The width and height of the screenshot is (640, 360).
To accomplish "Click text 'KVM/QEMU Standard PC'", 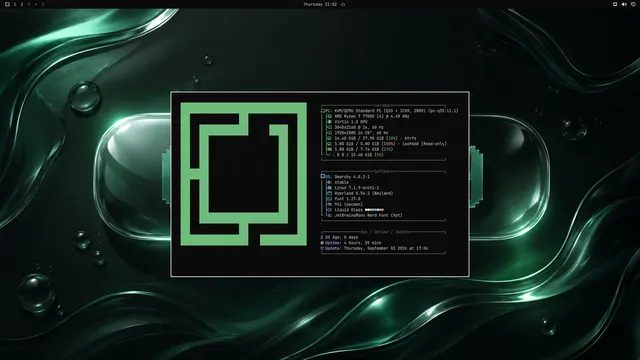I will coord(360,111).
